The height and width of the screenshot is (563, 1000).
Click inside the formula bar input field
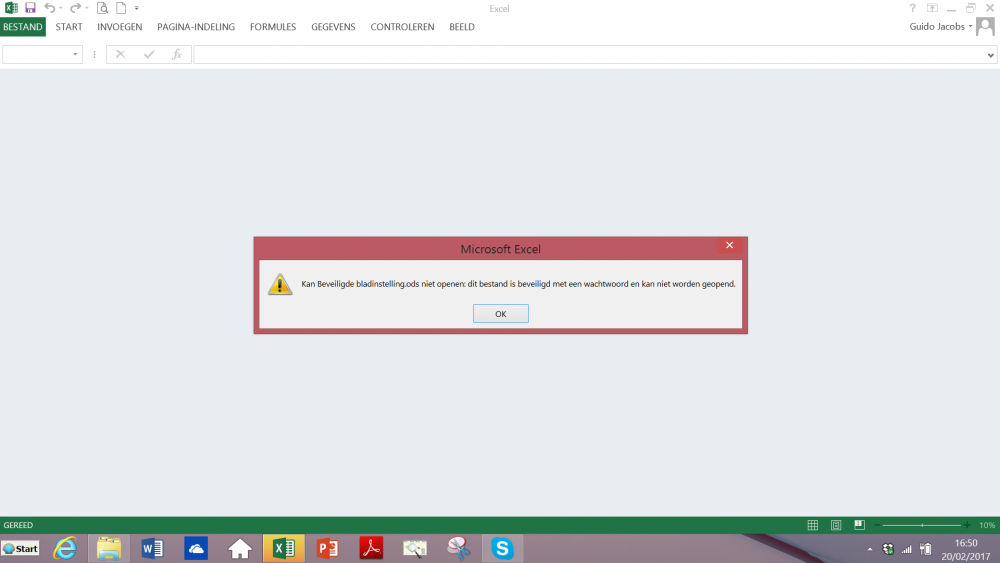point(589,55)
